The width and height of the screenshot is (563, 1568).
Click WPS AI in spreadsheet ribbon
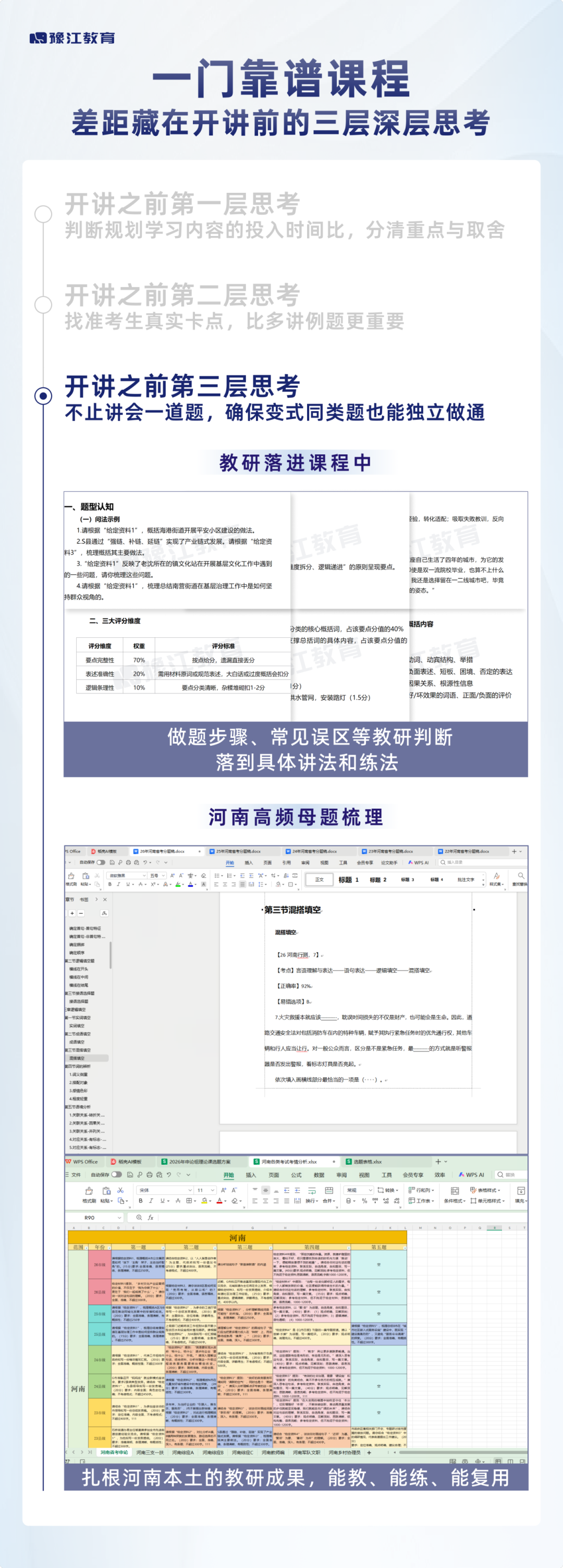pyautogui.click(x=472, y=1175)
